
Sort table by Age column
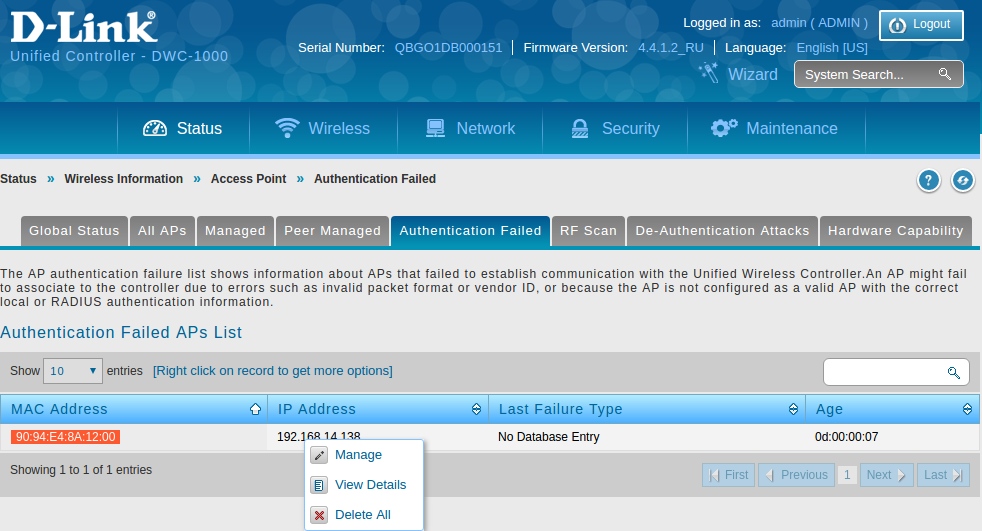[893, 409]
